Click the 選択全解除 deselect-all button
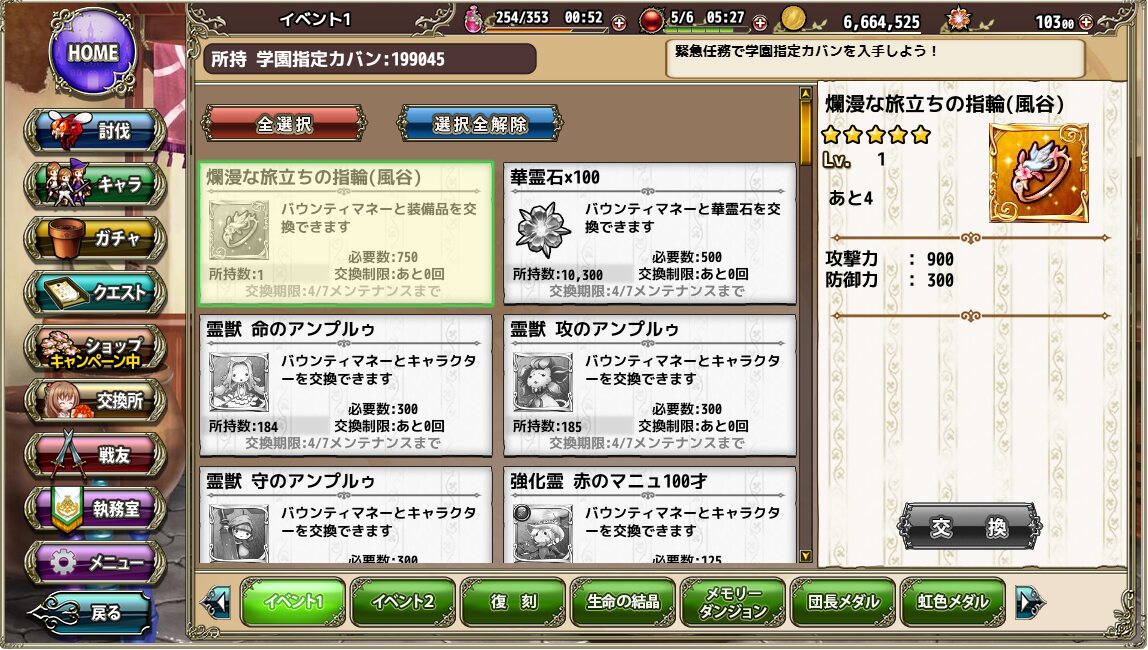This screenshot has height=650, width=1148. coord(480,124)
